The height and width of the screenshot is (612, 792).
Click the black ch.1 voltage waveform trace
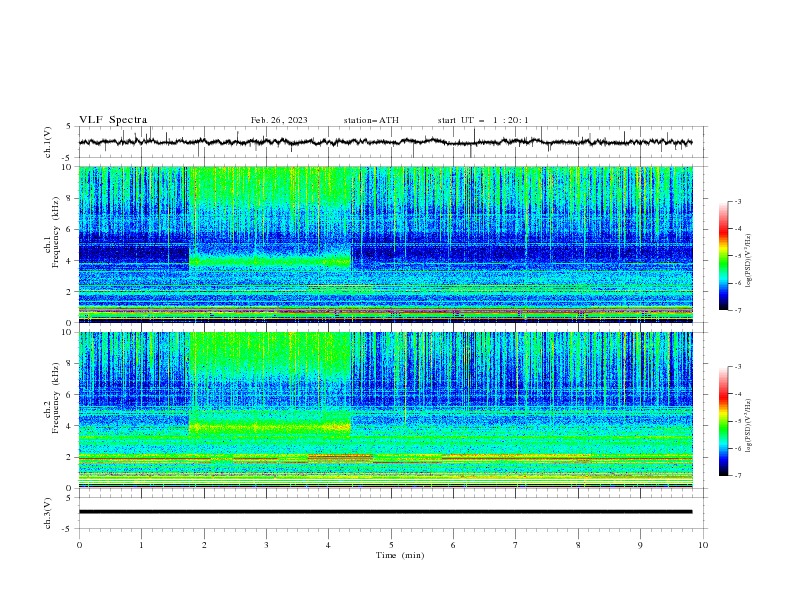coord(385,142)
